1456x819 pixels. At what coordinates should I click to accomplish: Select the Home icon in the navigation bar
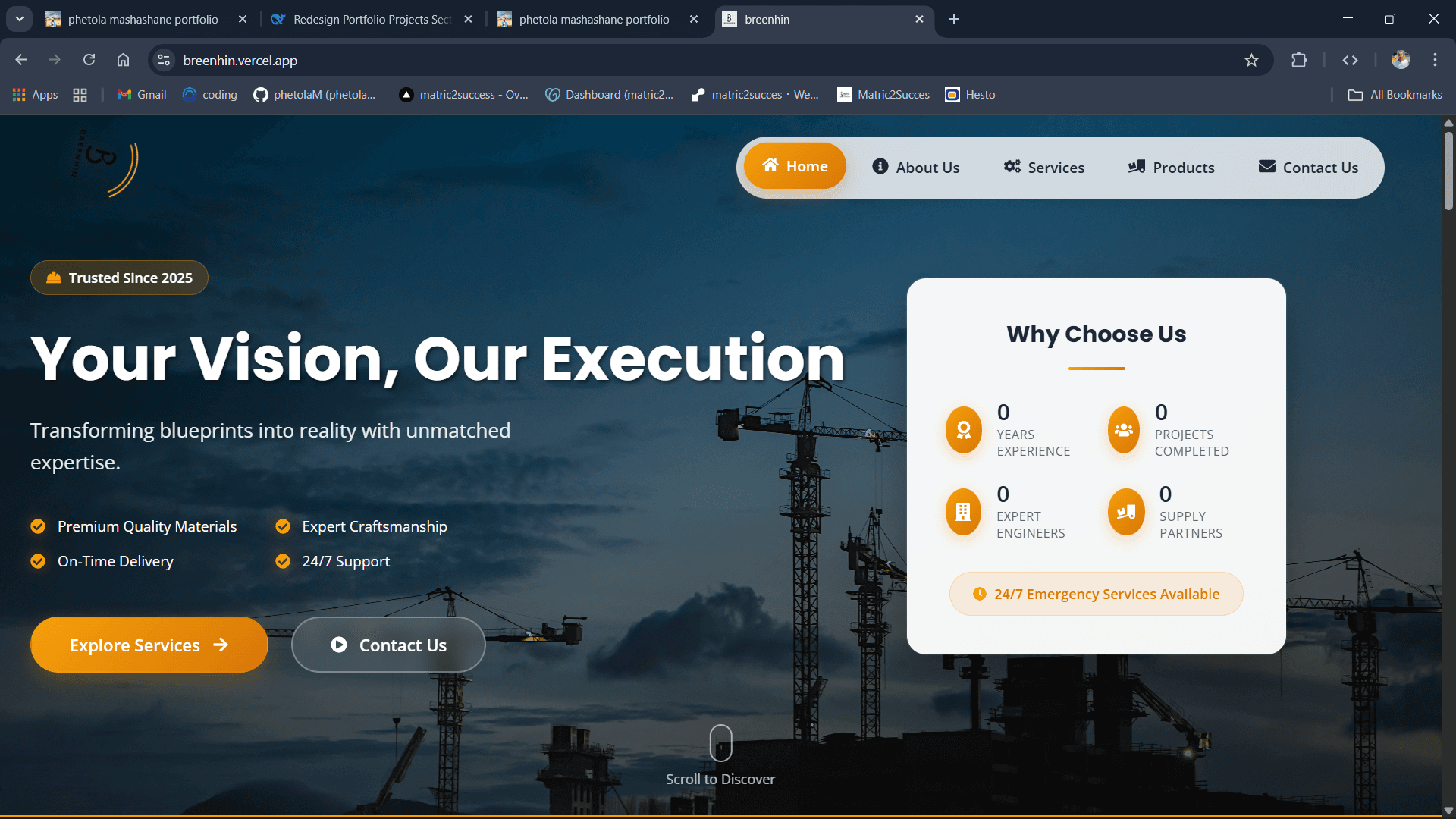coord(771,165)
